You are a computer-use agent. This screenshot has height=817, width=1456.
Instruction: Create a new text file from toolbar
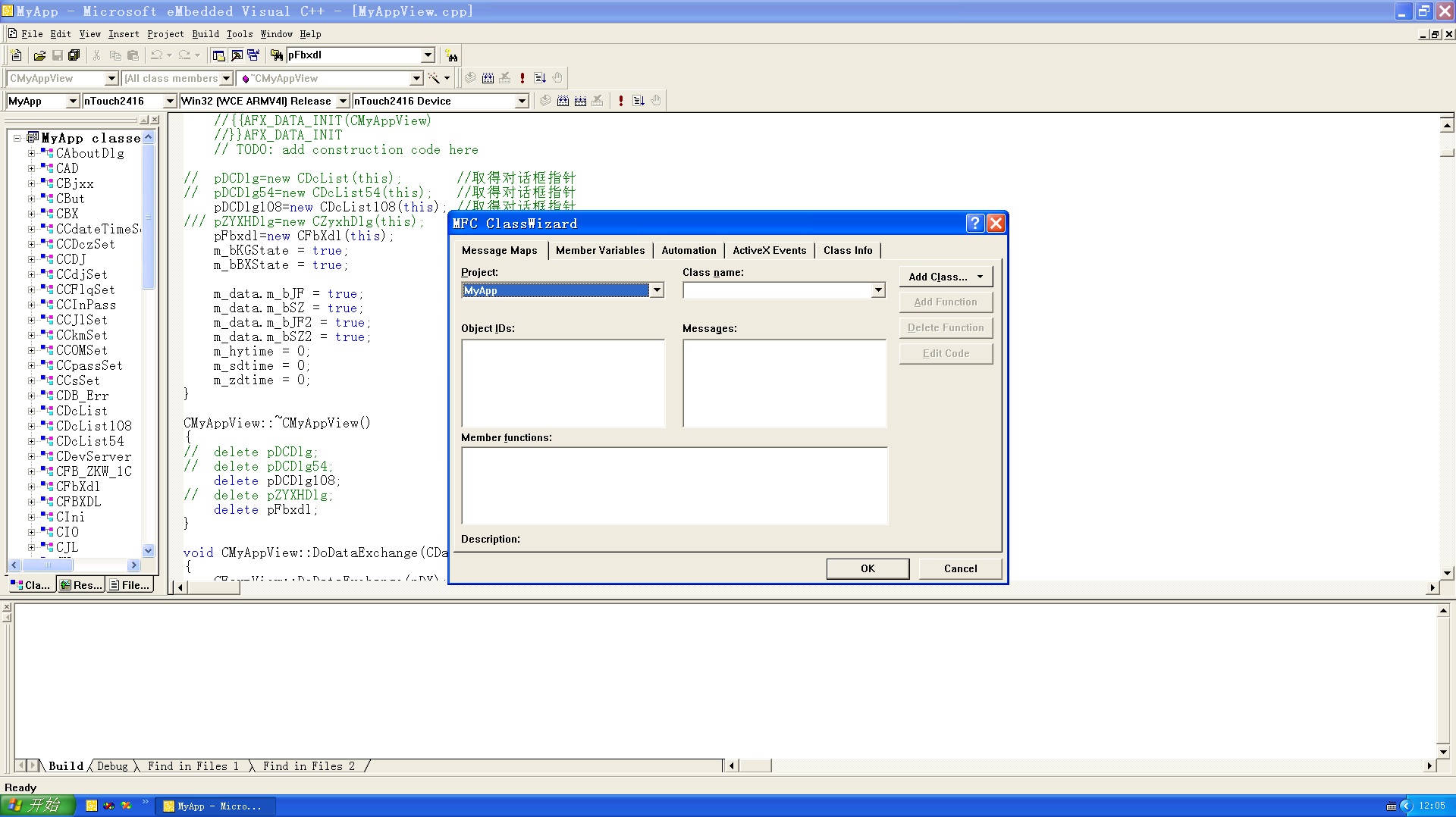click(16, 55)
